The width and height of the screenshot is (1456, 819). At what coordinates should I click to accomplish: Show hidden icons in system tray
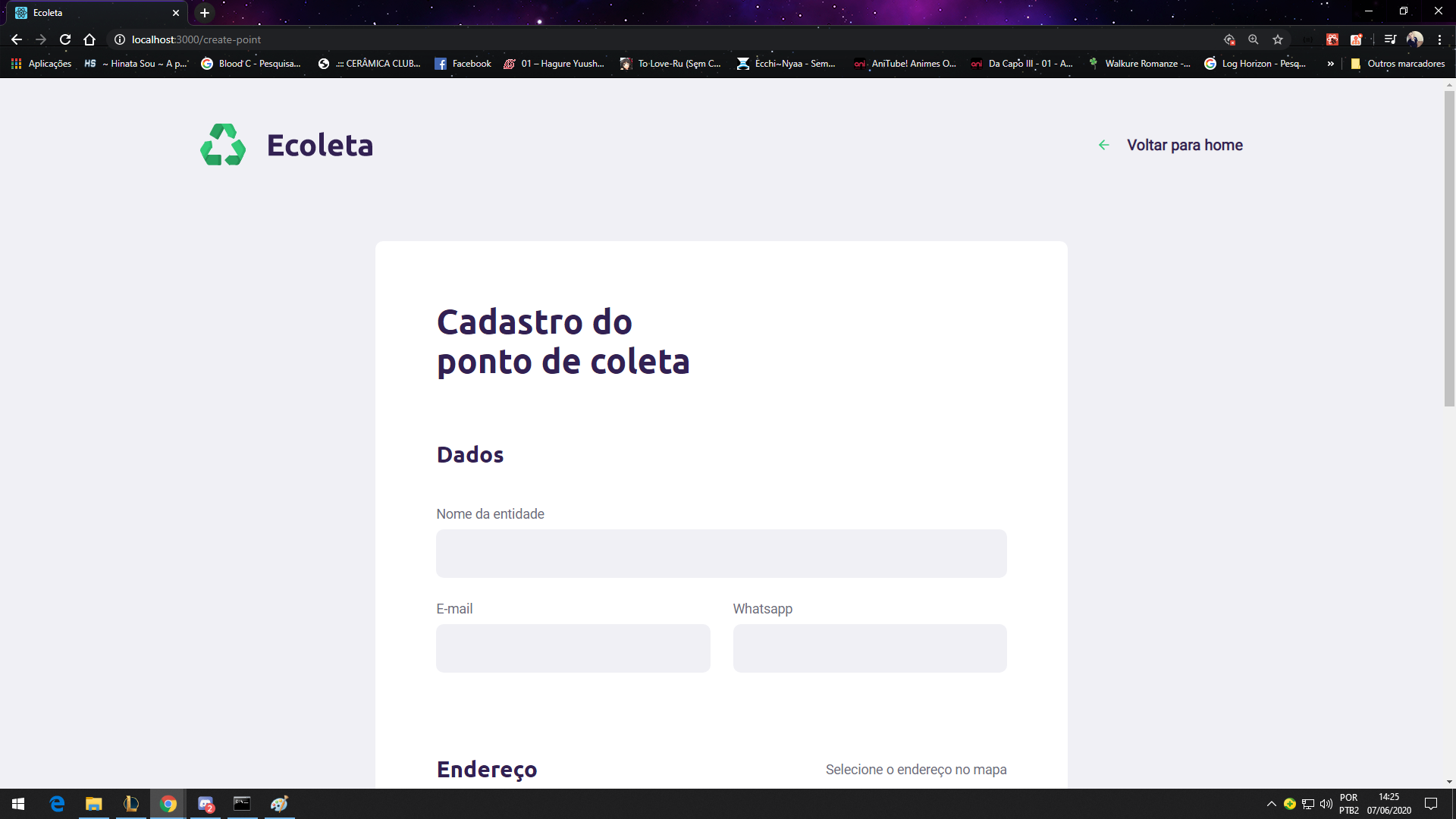tap(1272, 803)
